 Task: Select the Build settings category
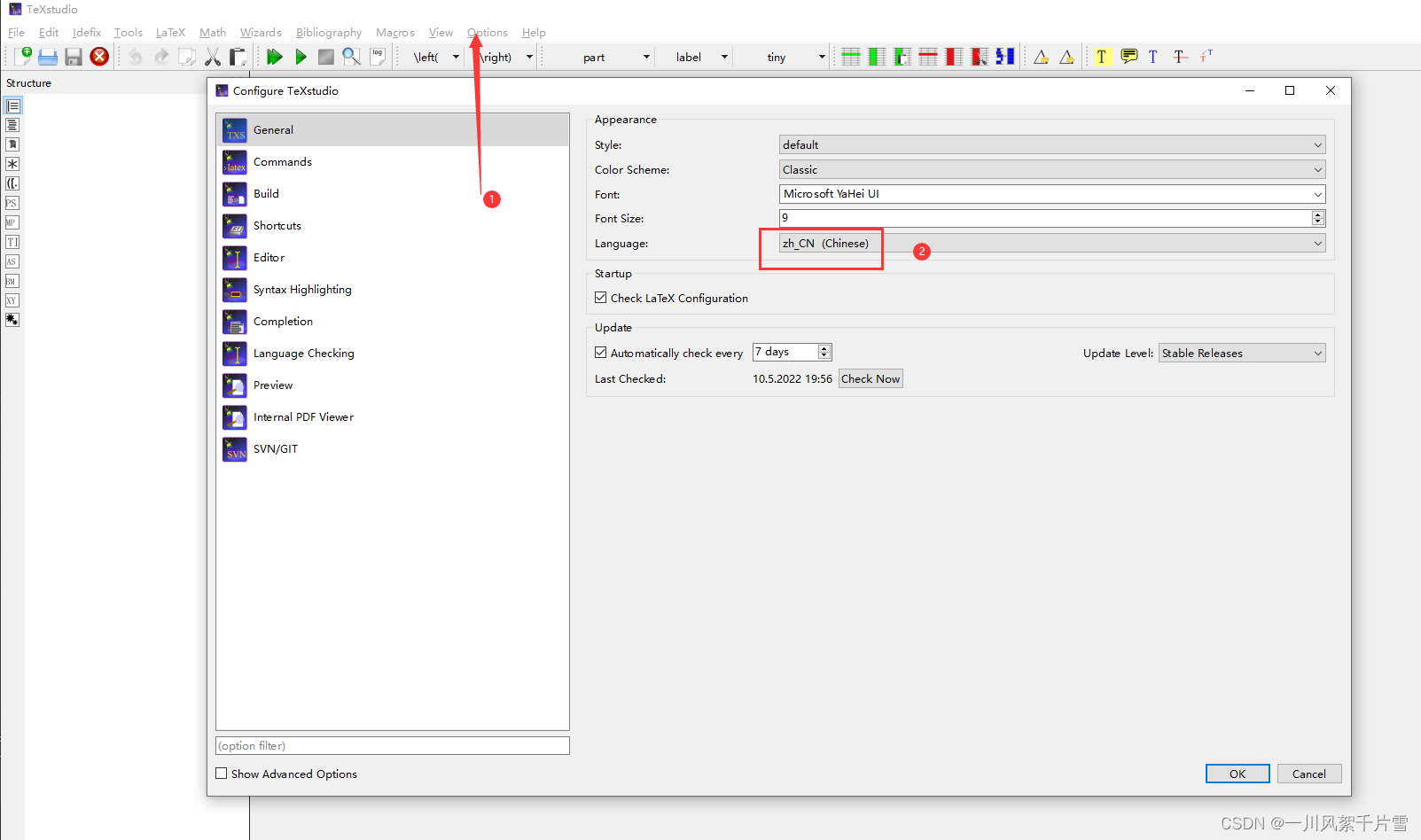click(x=393, y=194)
